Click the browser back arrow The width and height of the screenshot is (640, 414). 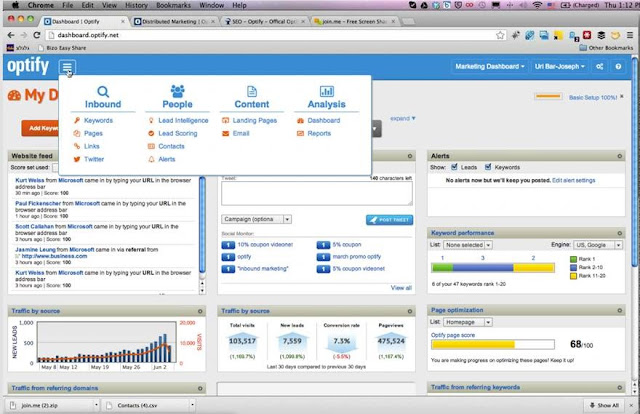coord(11,35)
